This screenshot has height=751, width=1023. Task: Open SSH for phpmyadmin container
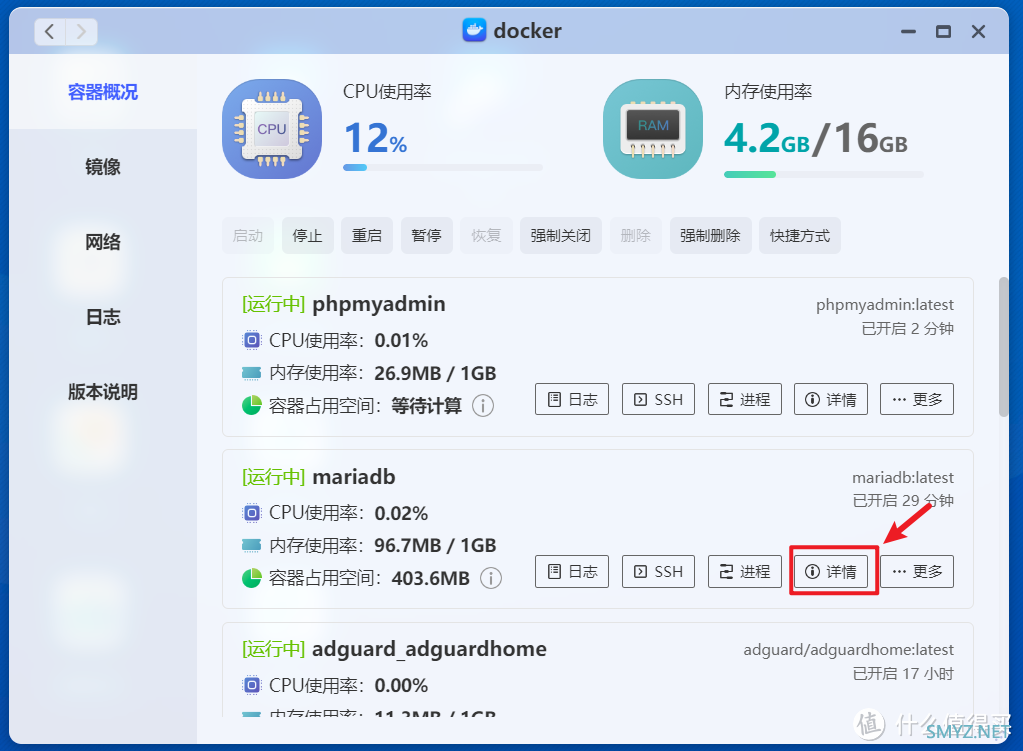pyautogui.click(x=658, y=399)
